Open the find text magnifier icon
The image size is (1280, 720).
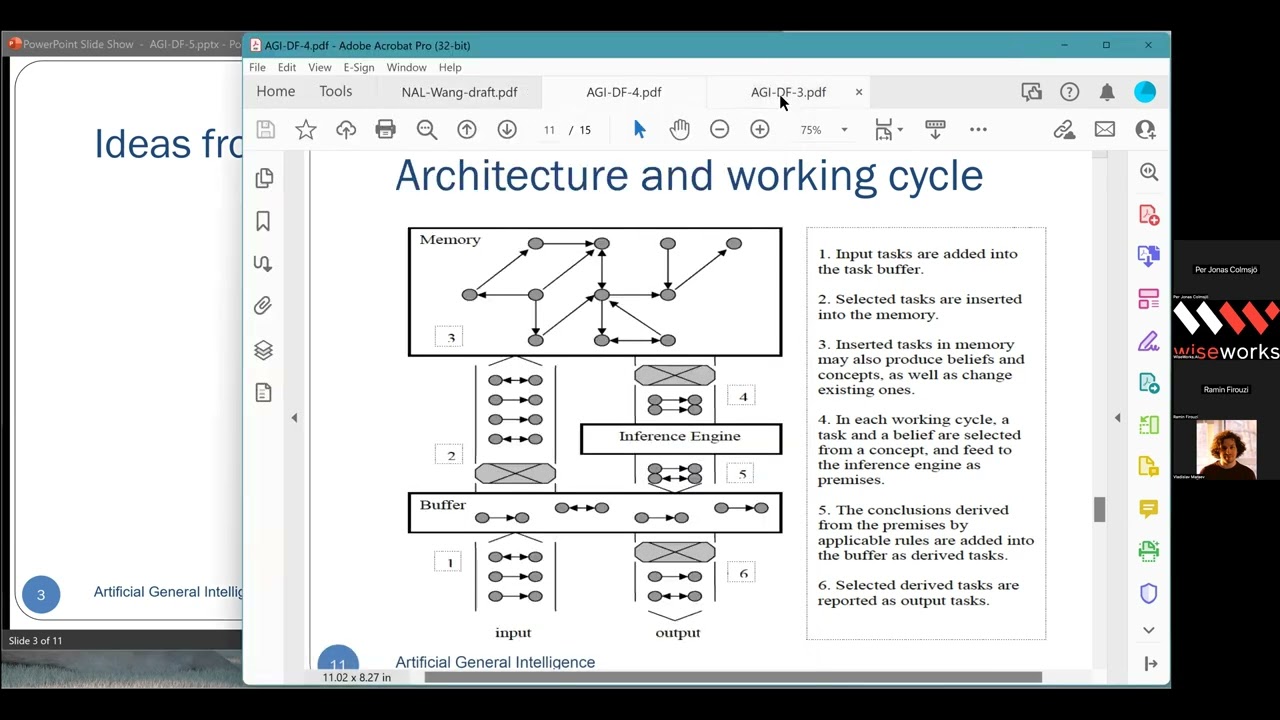click(x=427, y=129)
